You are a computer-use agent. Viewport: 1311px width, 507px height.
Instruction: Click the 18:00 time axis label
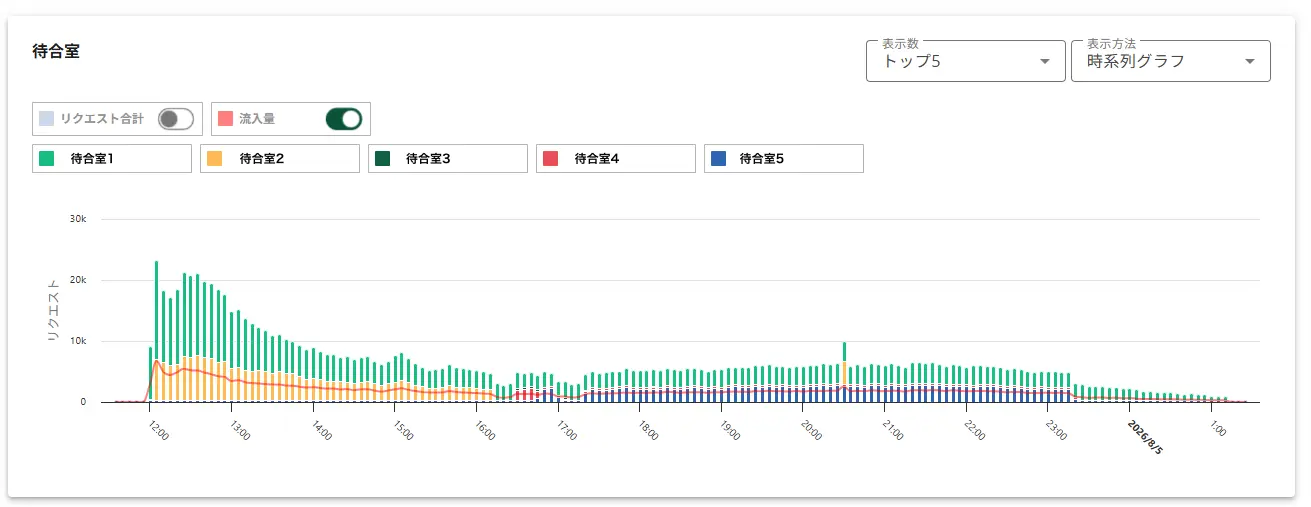point(648,431)
